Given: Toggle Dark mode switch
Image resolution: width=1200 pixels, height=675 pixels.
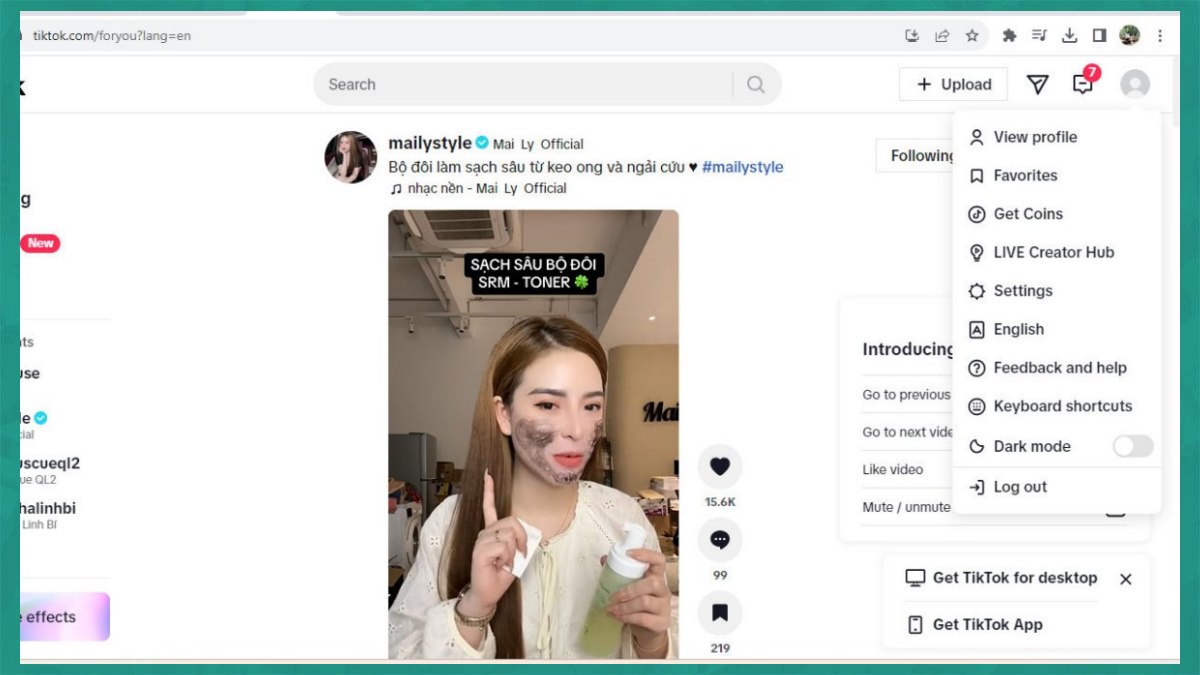Looking at the screenshot, I should [x=1132, y=446].
